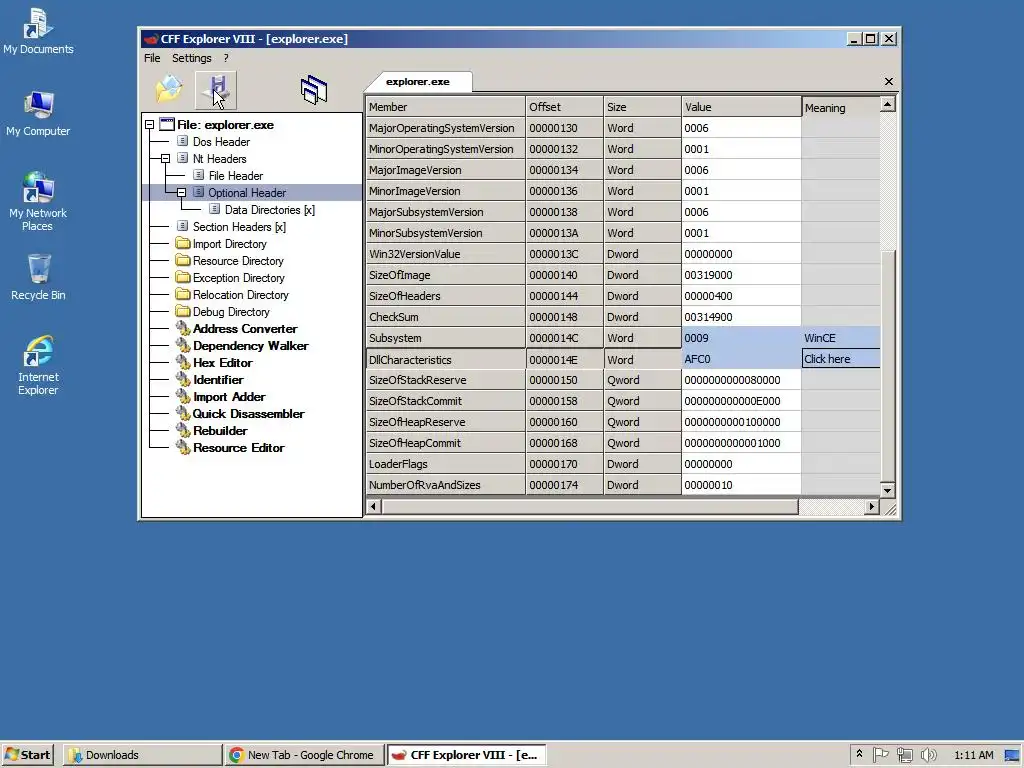Image resolution: width=1024 pixels, height=768 pixels.
Task: Click the Offset column header
Action: click(564, 106)
